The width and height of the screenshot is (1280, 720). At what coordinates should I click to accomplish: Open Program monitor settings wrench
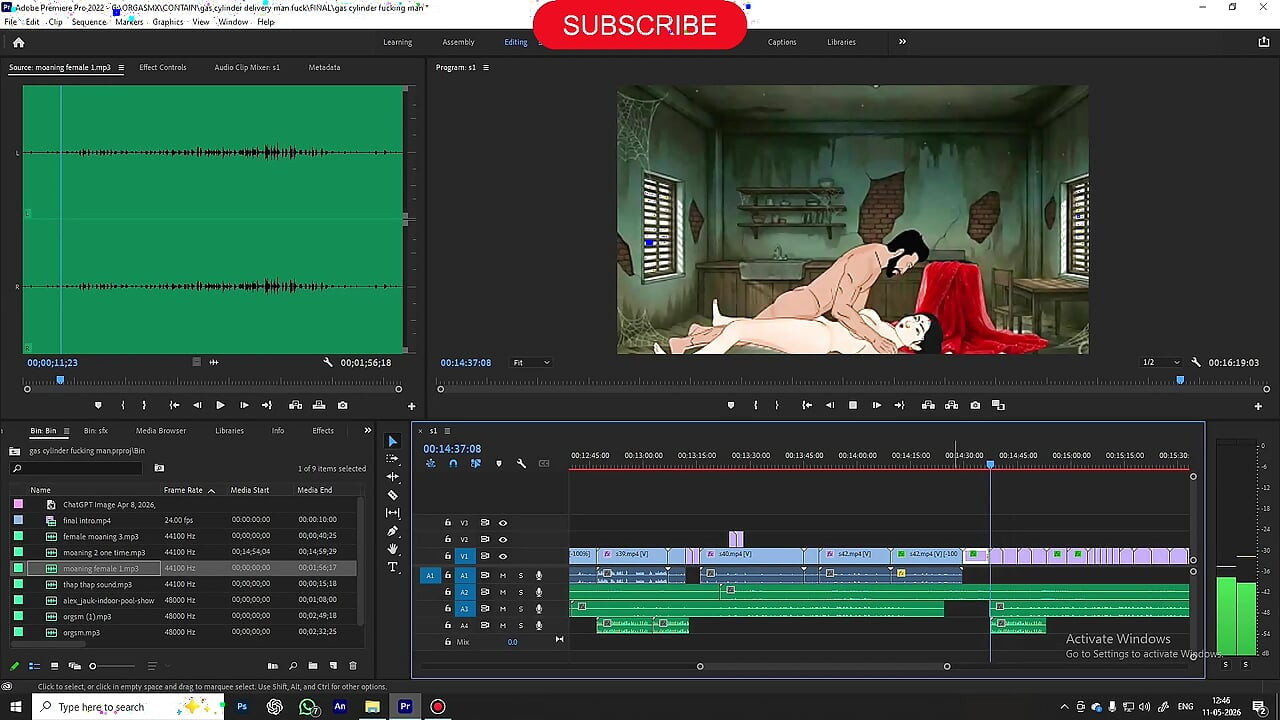(x=1196, y=362)
